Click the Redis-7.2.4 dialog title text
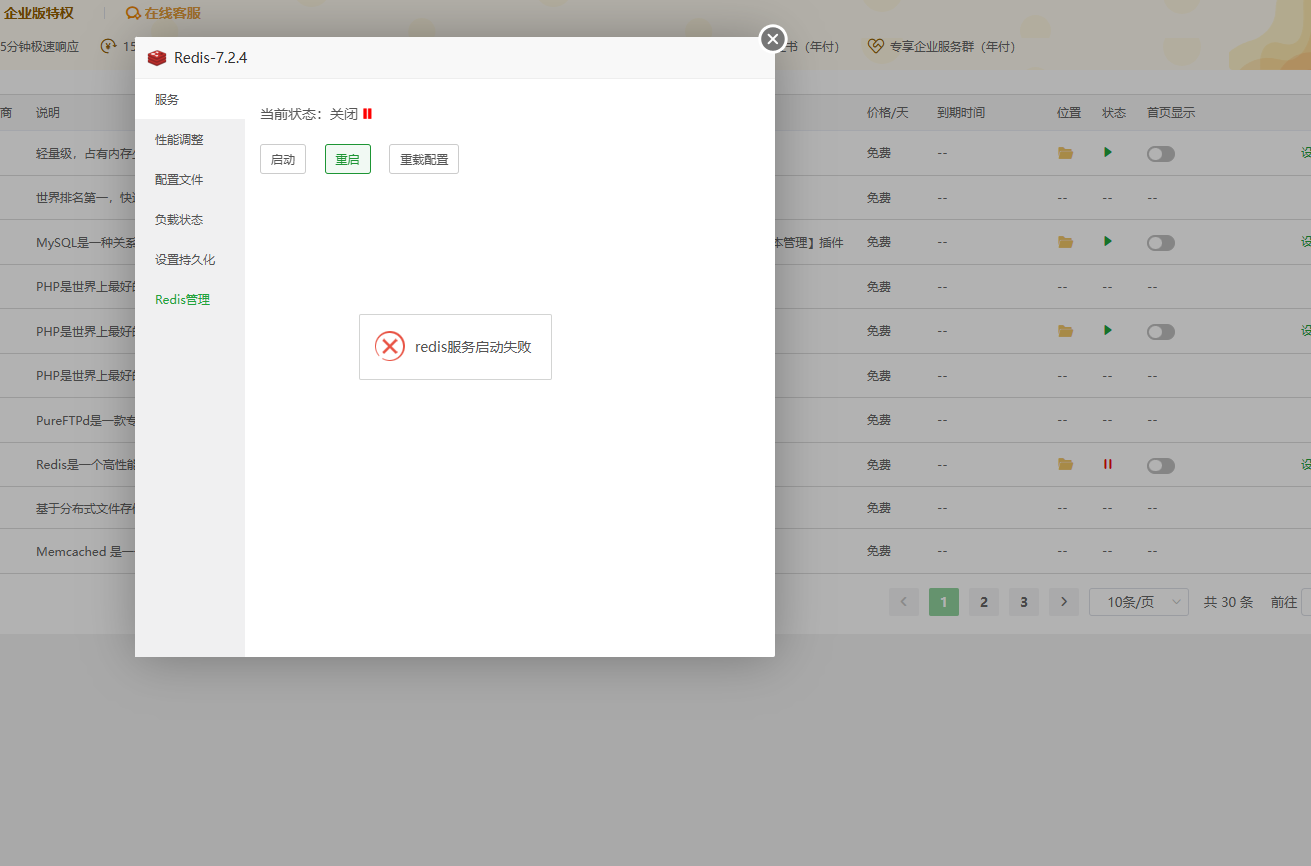This screenshot has width=1311, height=866. [x=211, y=58]
